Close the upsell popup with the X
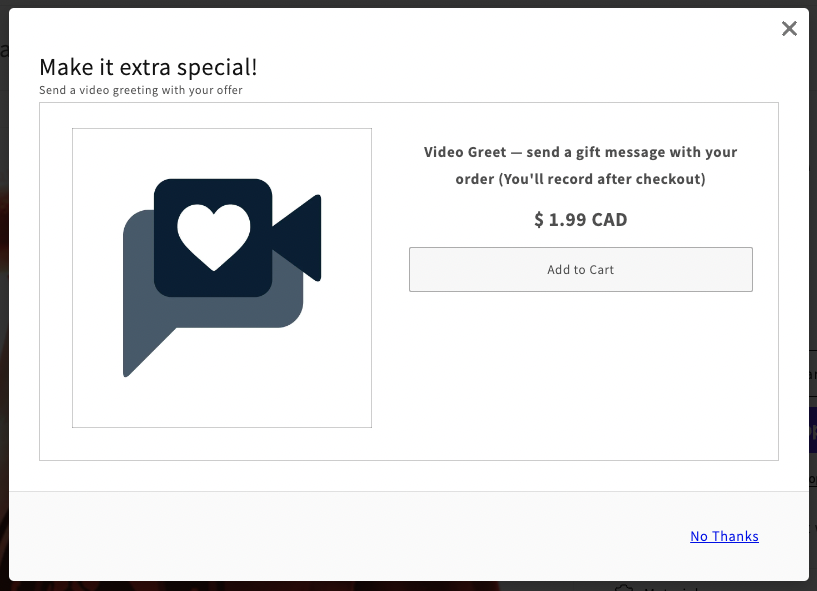 (789, 29)
